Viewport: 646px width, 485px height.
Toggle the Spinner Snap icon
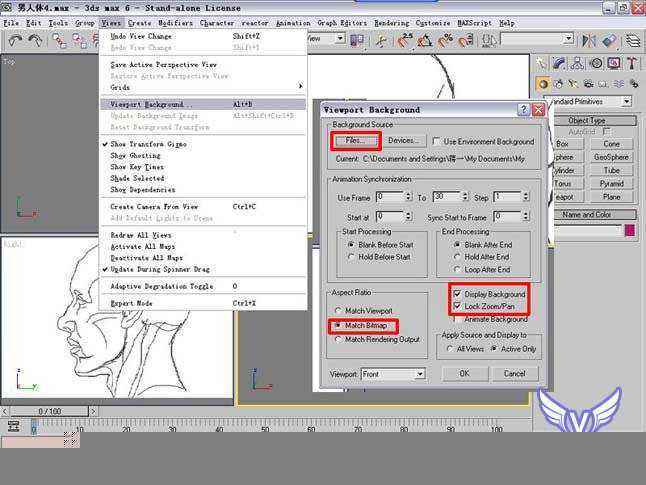(466, 40)
